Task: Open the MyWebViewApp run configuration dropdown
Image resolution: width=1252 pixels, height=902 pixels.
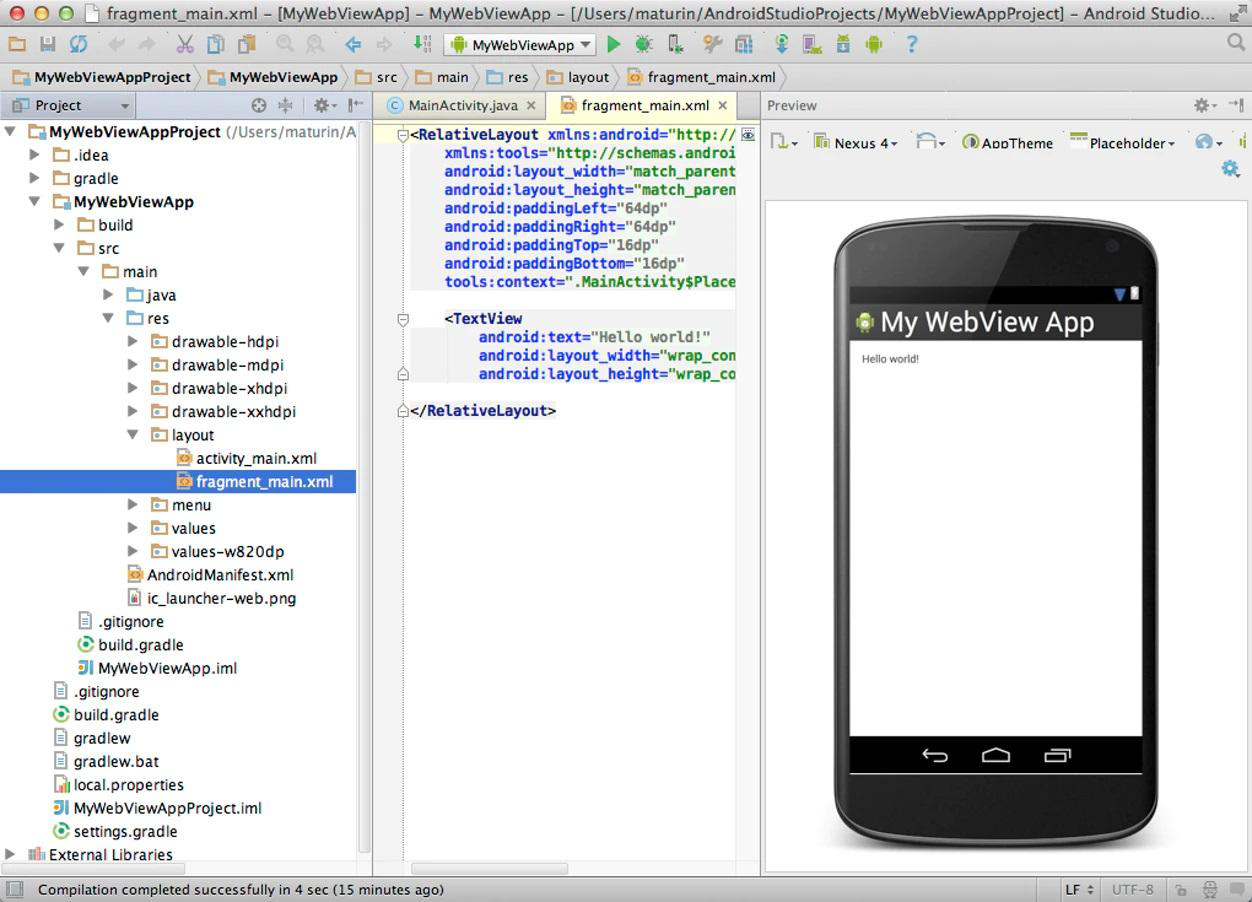Action: pos(520,45)
